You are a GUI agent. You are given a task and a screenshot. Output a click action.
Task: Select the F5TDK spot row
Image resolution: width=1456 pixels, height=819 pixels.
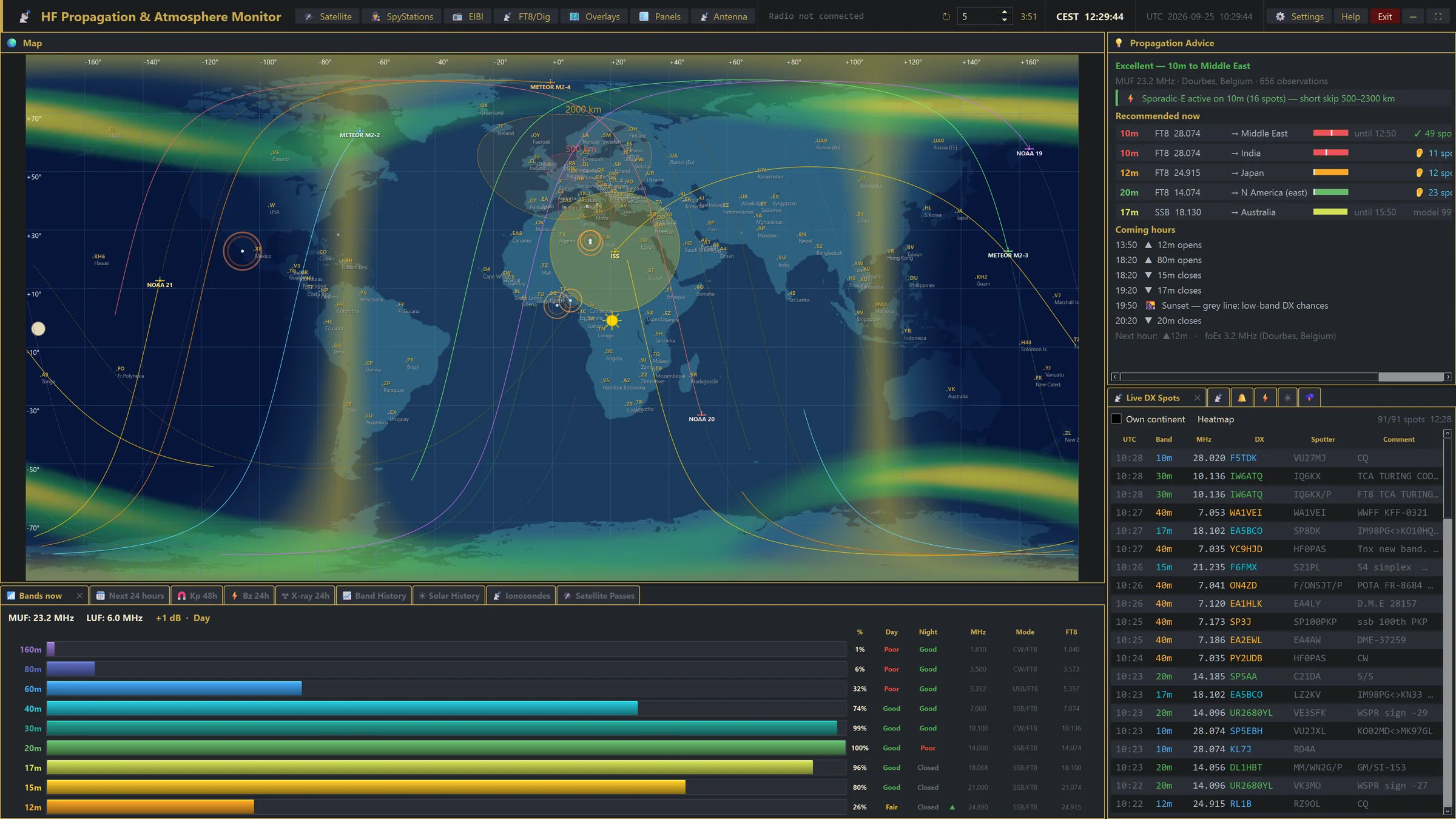[1276, 458]
